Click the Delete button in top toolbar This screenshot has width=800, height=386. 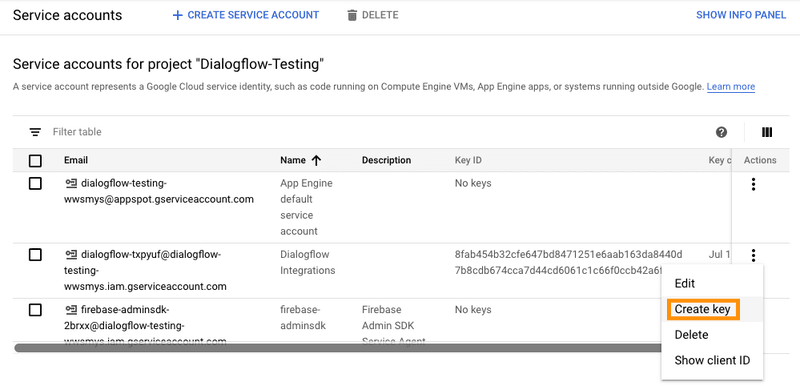click(x=372, y=15)
